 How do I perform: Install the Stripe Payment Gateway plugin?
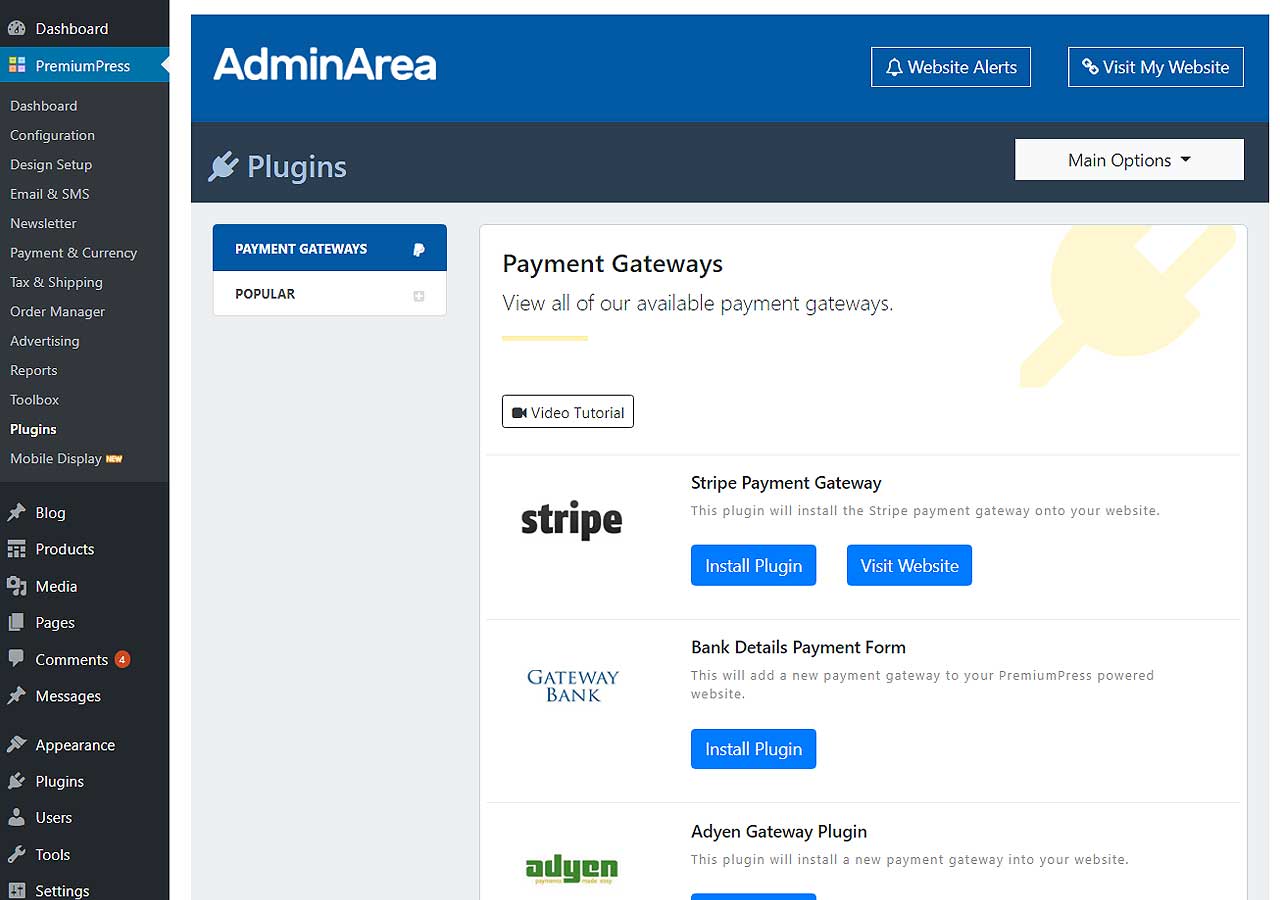click(x=753, y=566)
